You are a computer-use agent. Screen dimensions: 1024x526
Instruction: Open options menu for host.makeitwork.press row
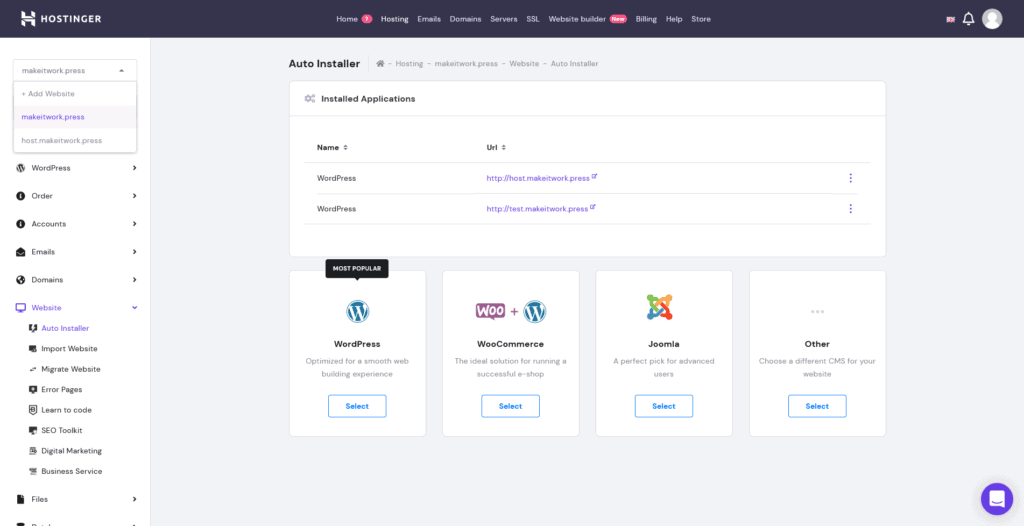[x=850, y=178]
